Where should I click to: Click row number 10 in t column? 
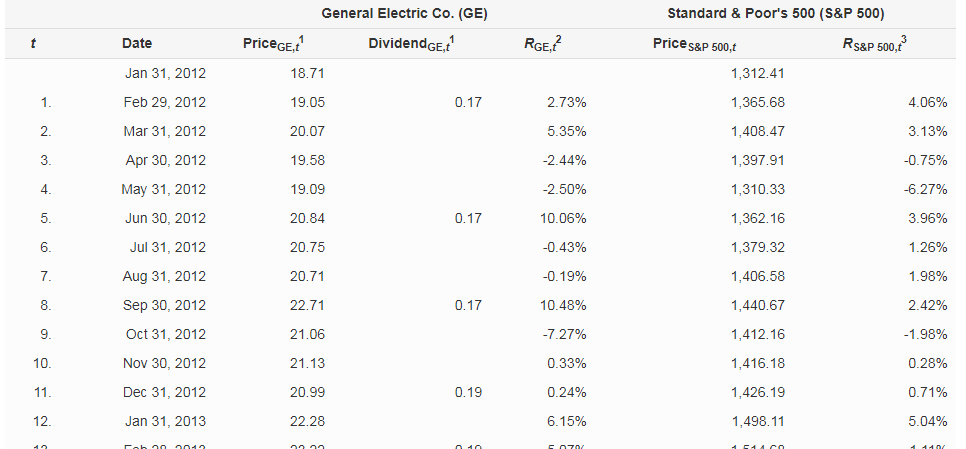coord(42,363)
